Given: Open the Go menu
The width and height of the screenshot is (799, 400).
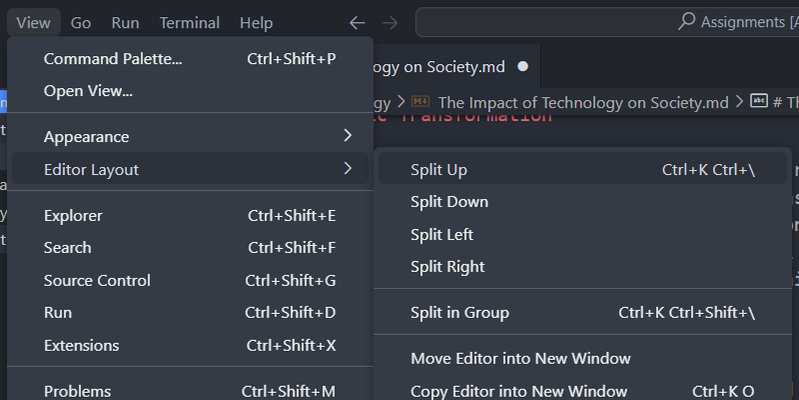Looking at the screenshot, I should (81, 22).
